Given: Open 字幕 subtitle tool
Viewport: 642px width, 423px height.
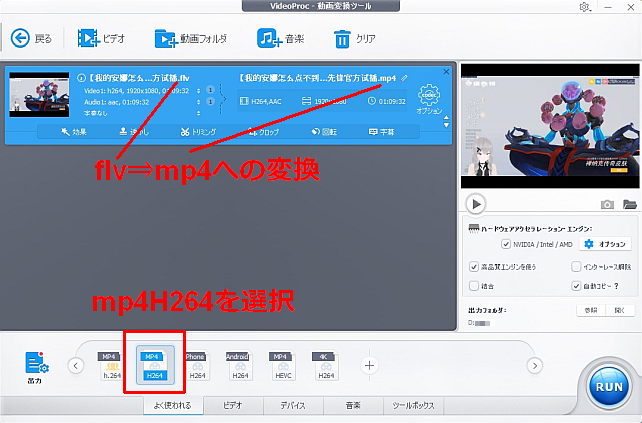Looking at the screenshot, I should click(x=382, y=132).
